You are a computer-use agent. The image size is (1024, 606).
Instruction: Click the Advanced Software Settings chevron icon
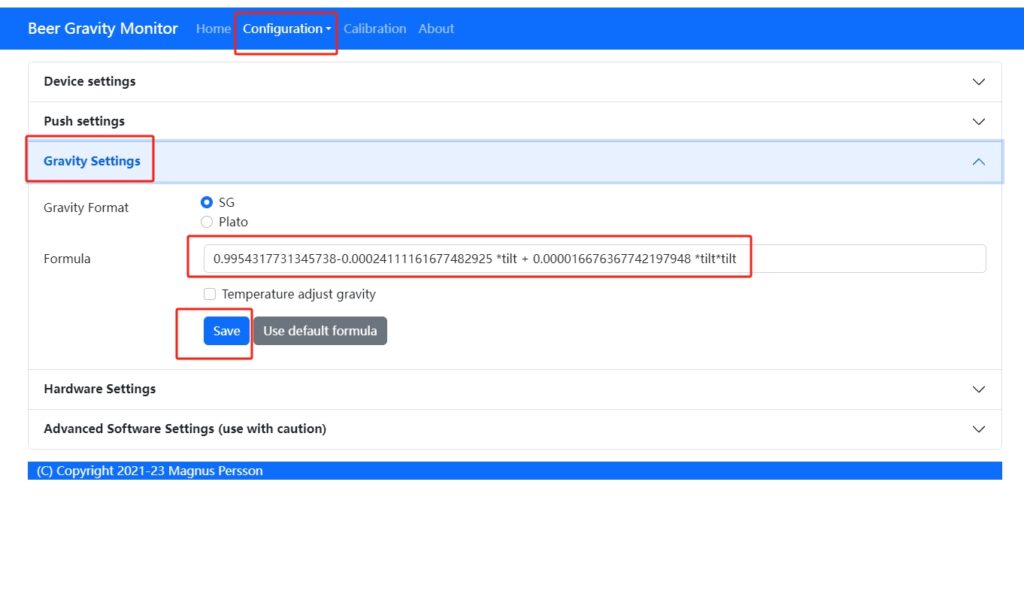978,429
